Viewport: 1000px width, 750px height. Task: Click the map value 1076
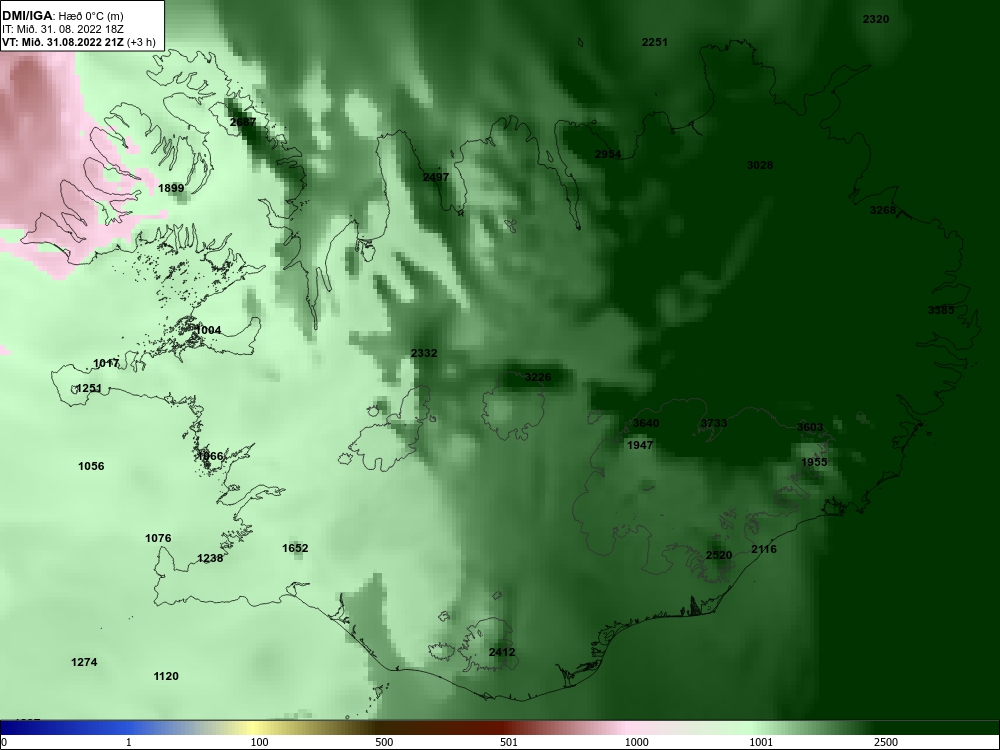click(158, 538)
